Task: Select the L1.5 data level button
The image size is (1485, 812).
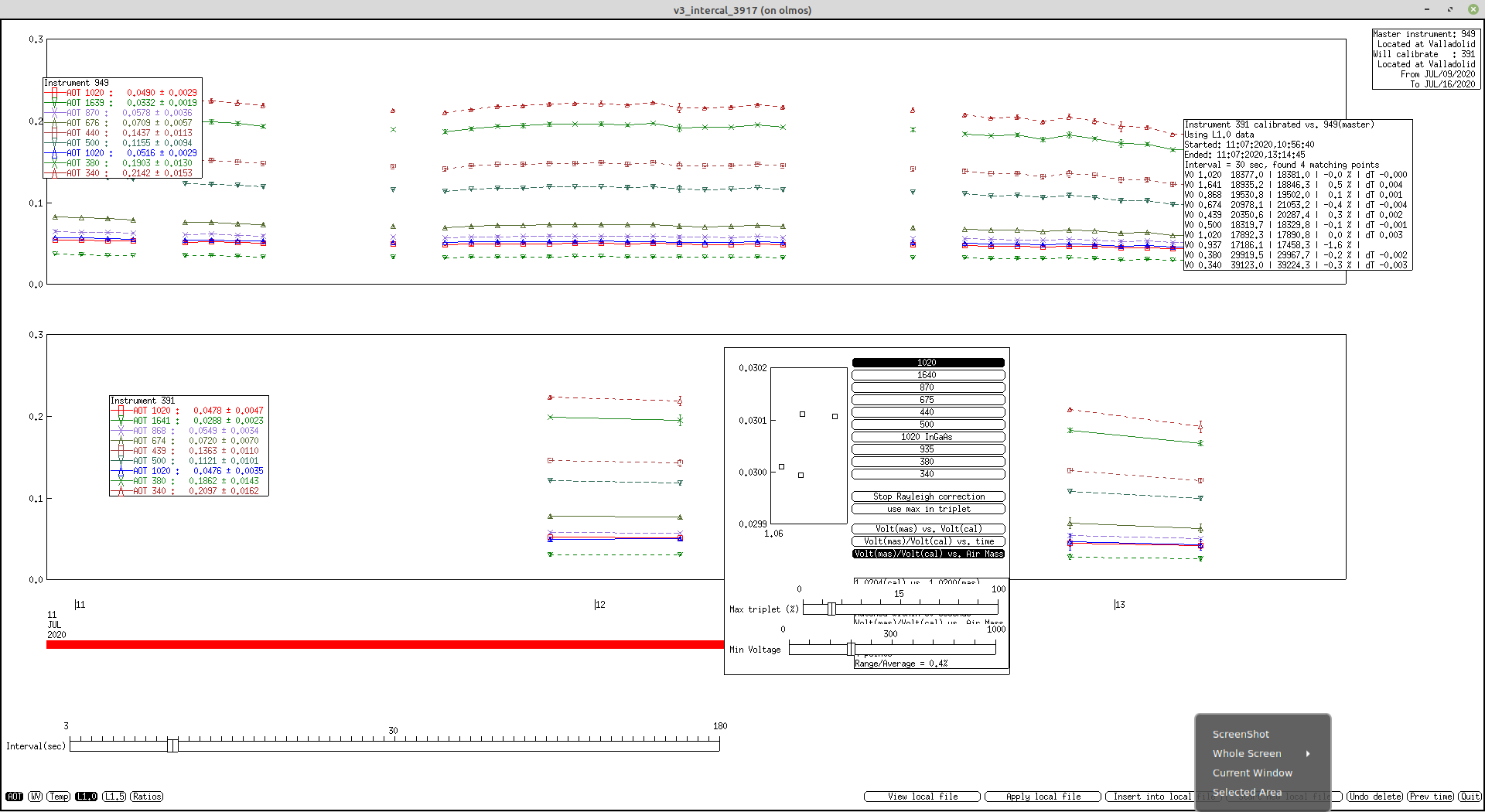Action: coord(114,797)
